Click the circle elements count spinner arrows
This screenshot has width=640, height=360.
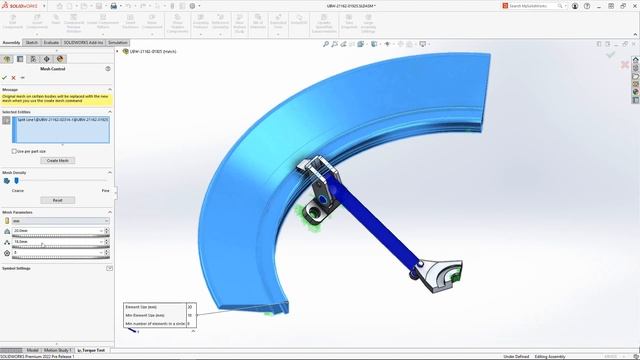pyautogui.click(x=107, y=253)
